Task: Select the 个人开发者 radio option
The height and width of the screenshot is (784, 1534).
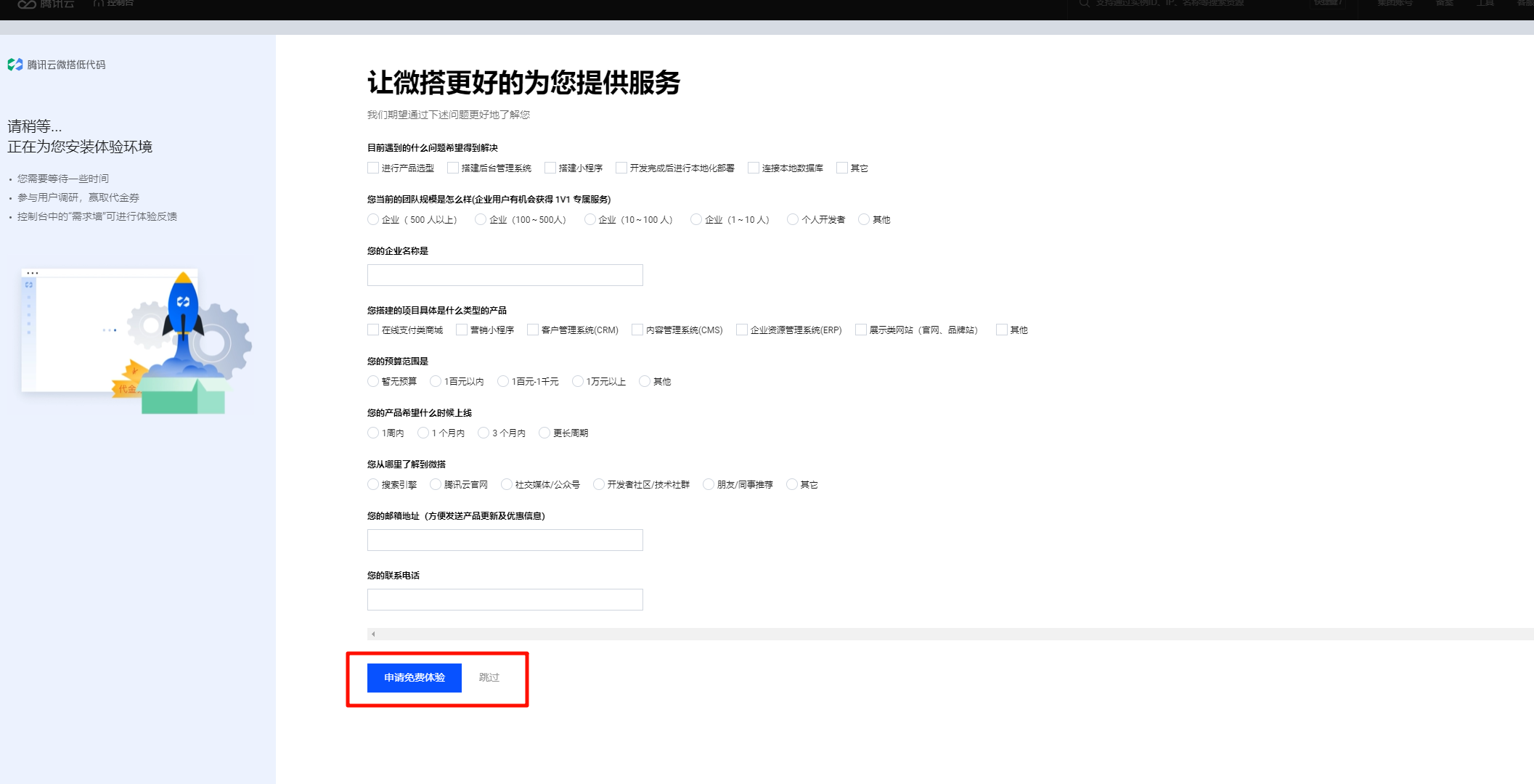Action: coord(793,220)
